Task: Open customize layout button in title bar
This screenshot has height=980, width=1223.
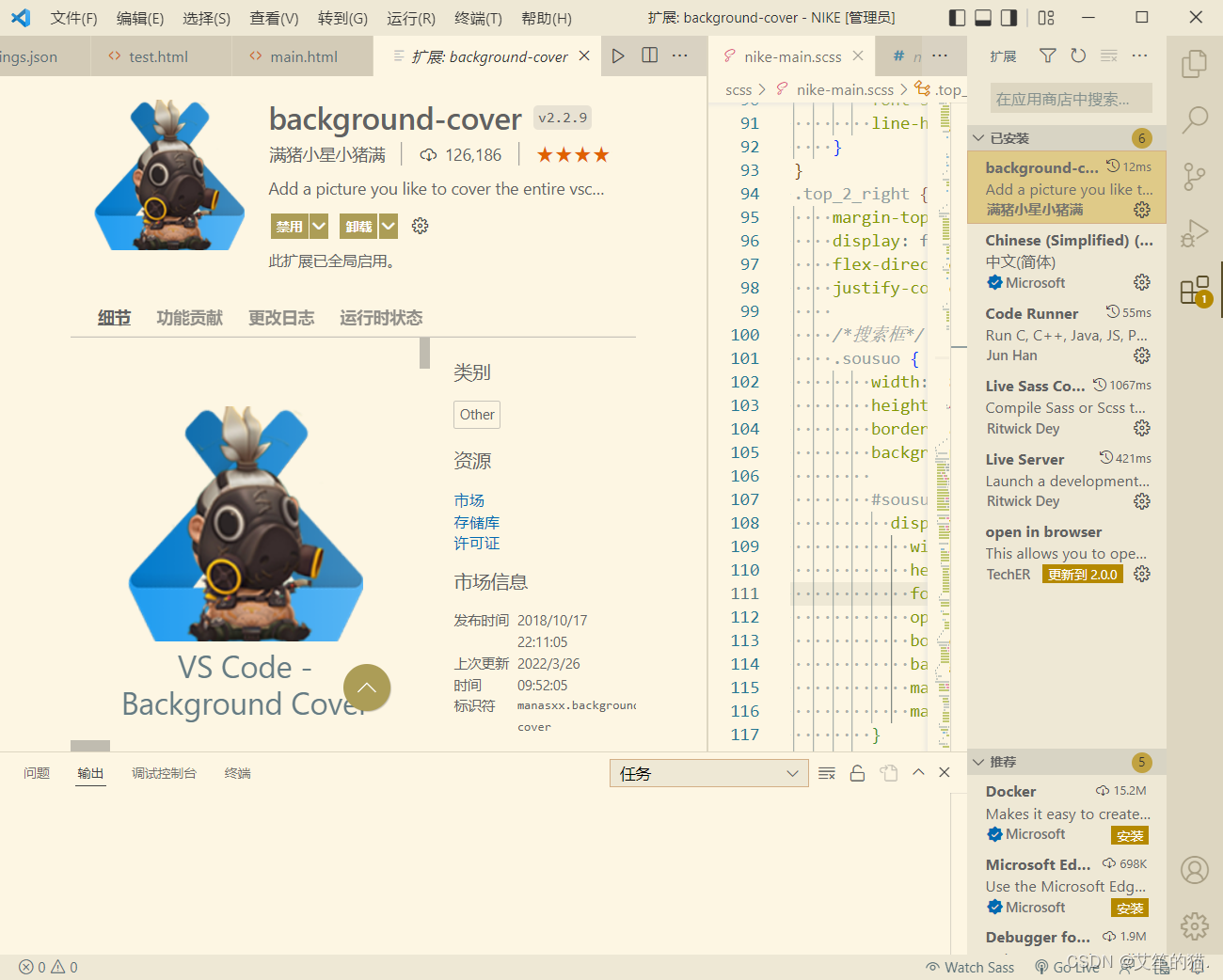Action: tap(1046, 18)
